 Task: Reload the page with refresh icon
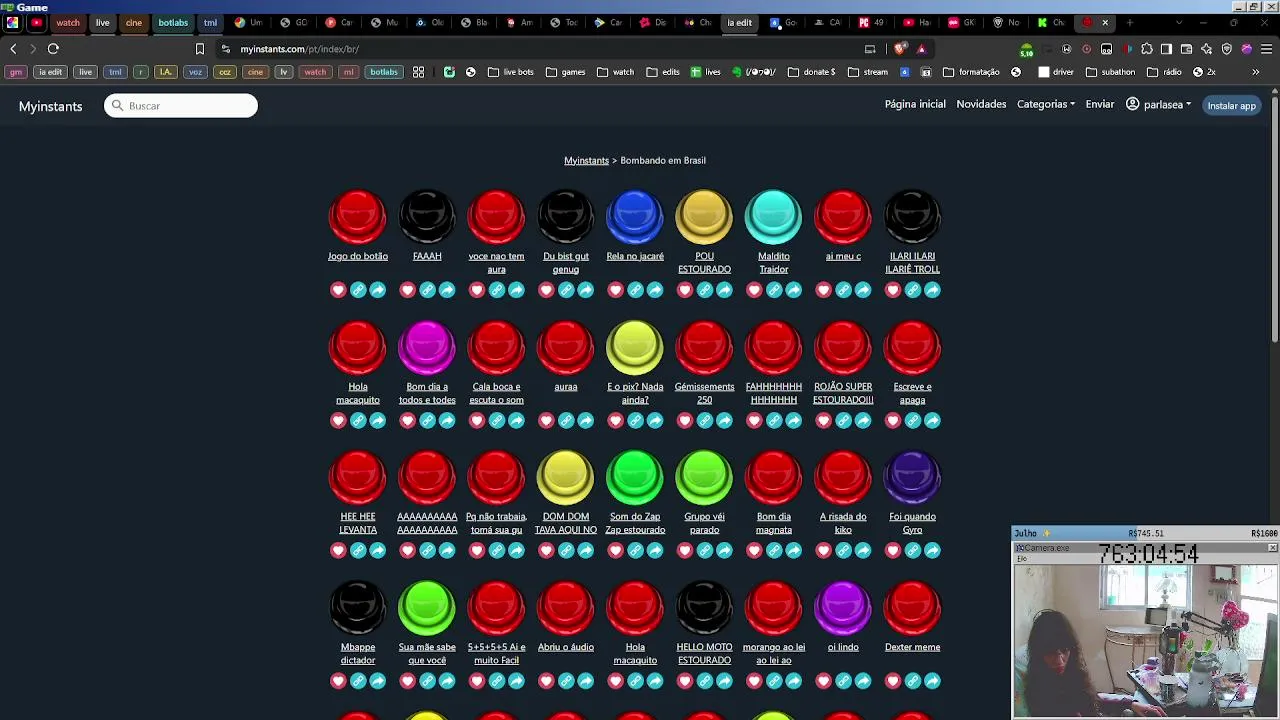(x=53, y=48)
